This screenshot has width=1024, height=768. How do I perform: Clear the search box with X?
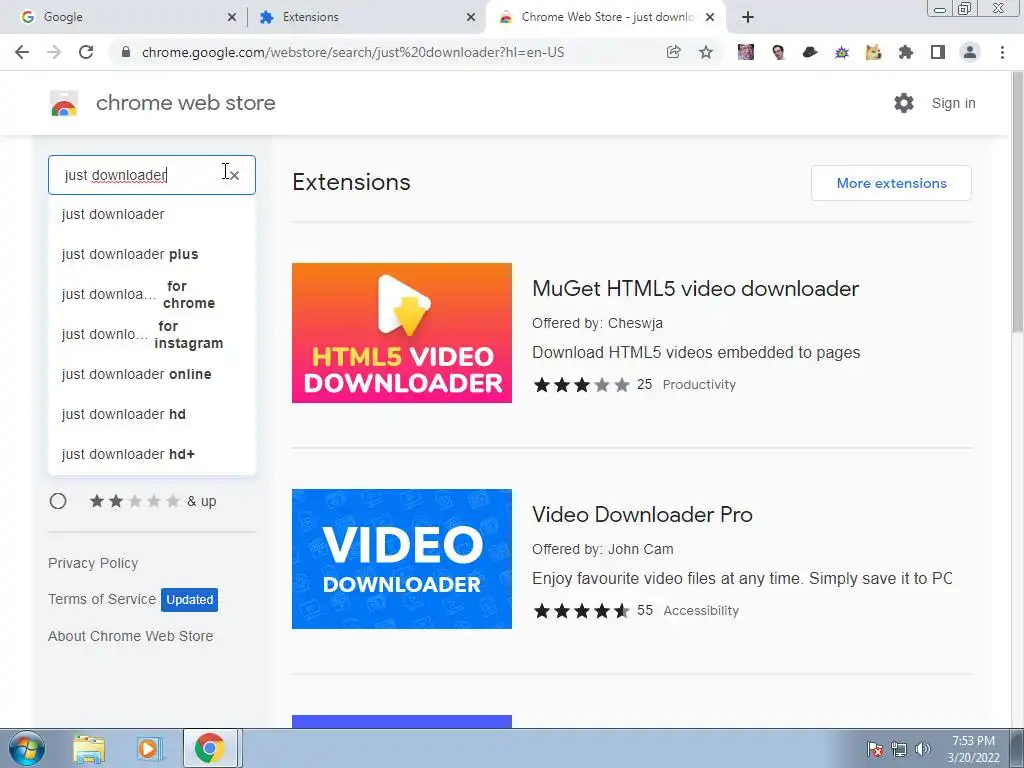[x=234, y=175]
